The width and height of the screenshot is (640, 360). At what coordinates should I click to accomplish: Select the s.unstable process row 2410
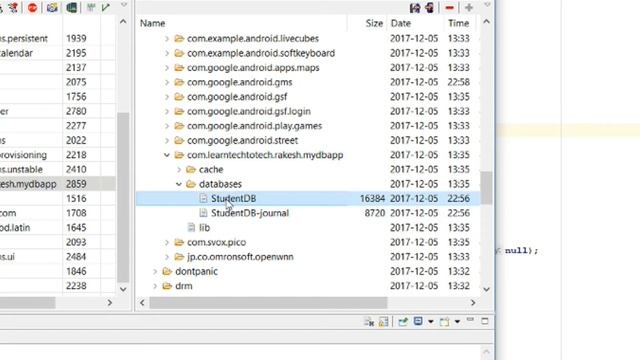tap(58, 169)
